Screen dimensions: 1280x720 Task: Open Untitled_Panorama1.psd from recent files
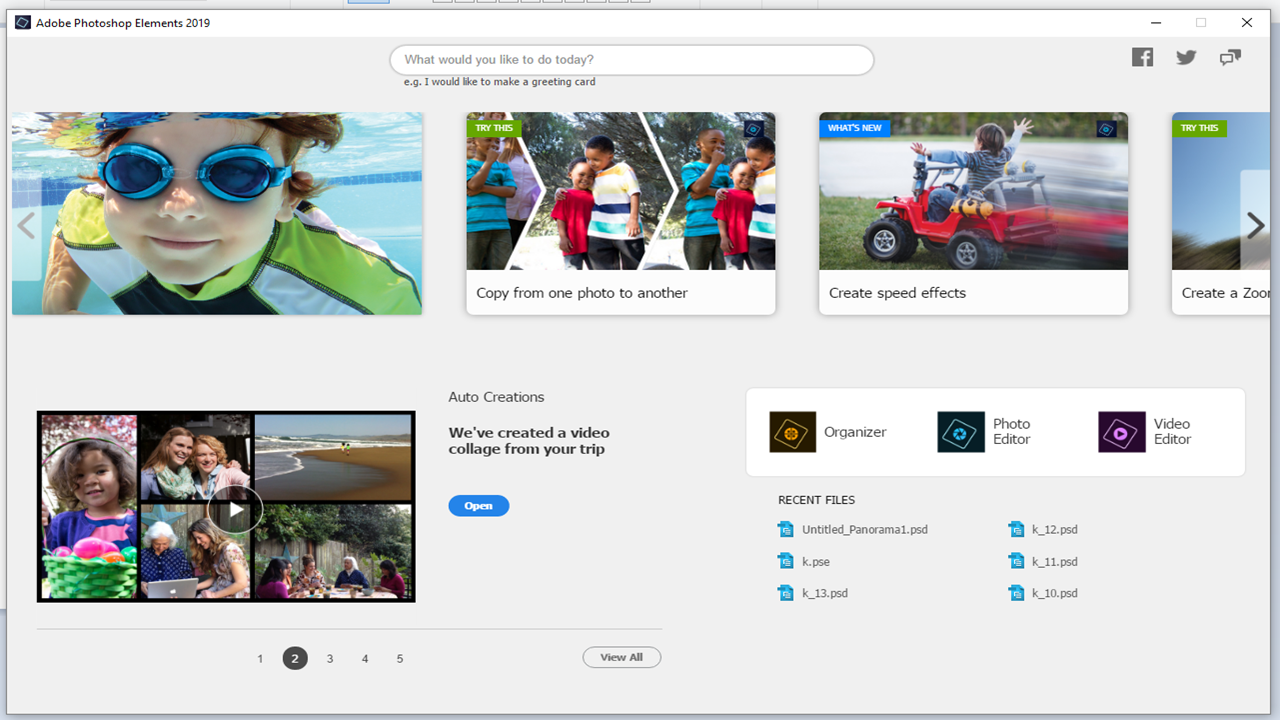865,529
